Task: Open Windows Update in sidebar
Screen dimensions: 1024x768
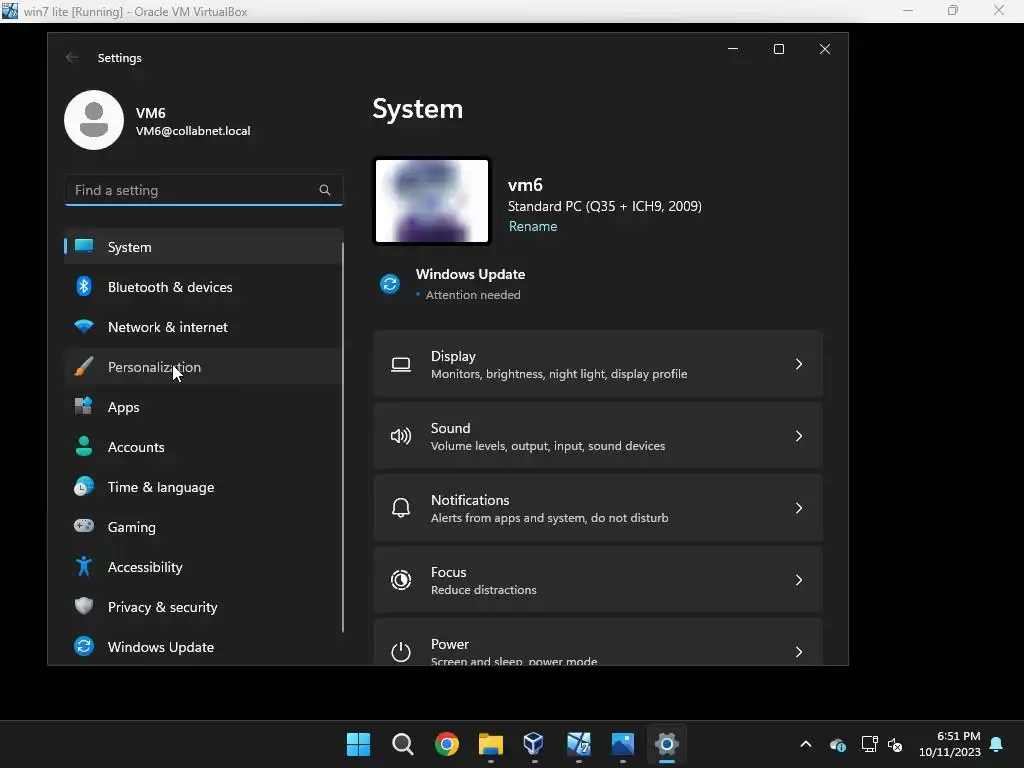Action: tap(203, 647)
